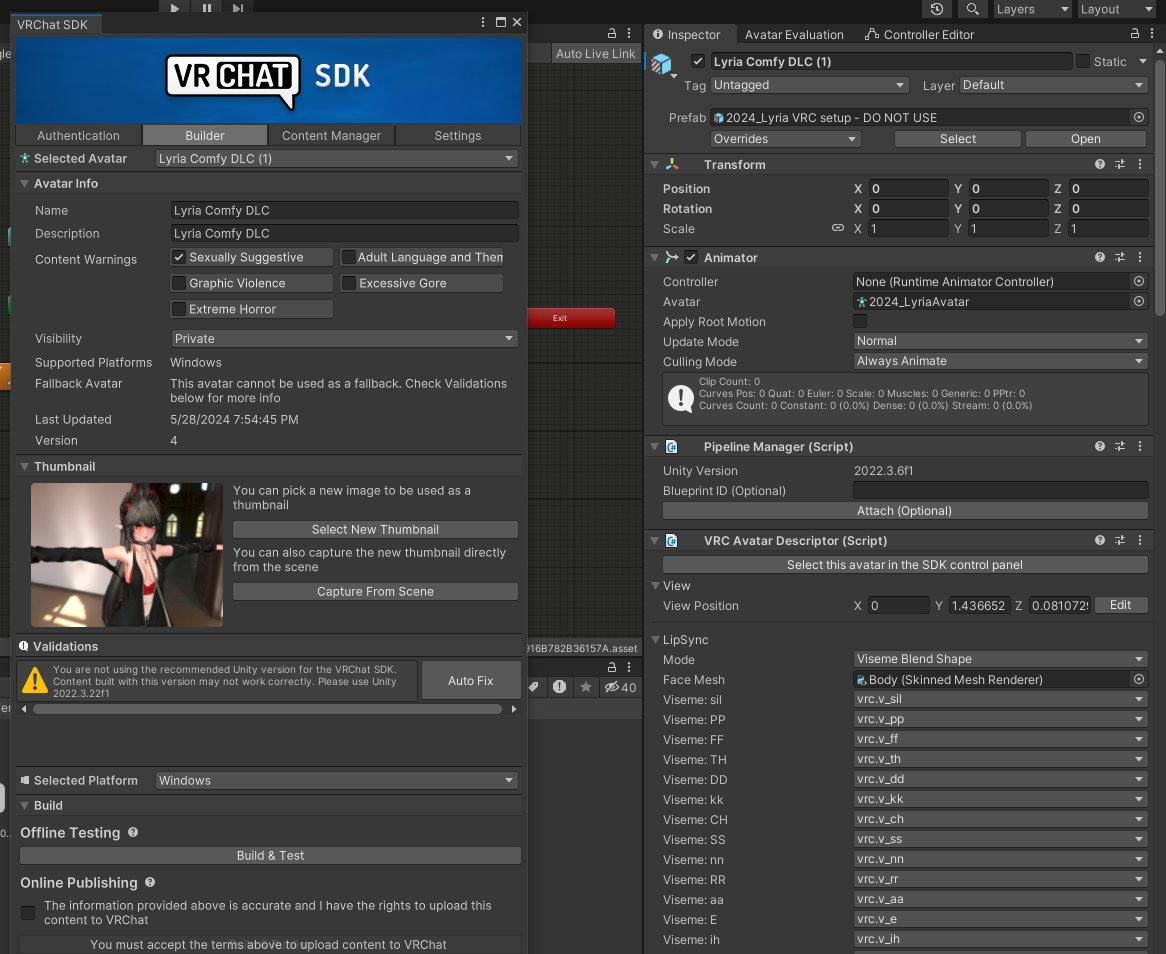Click Auto Fix for Unity version warning
1166x954 pixels.
point(471,680)
